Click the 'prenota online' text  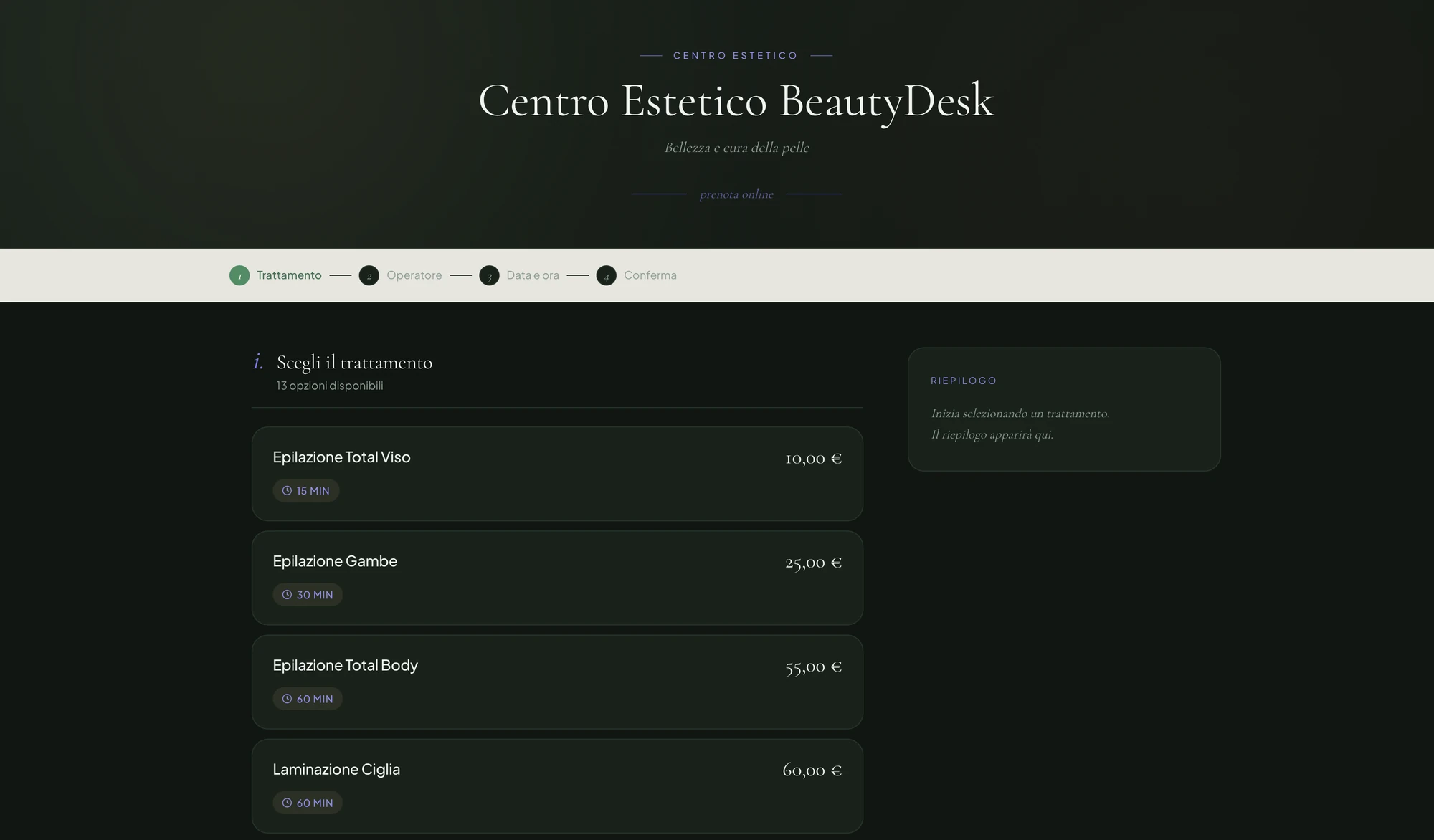pos(736,194)
